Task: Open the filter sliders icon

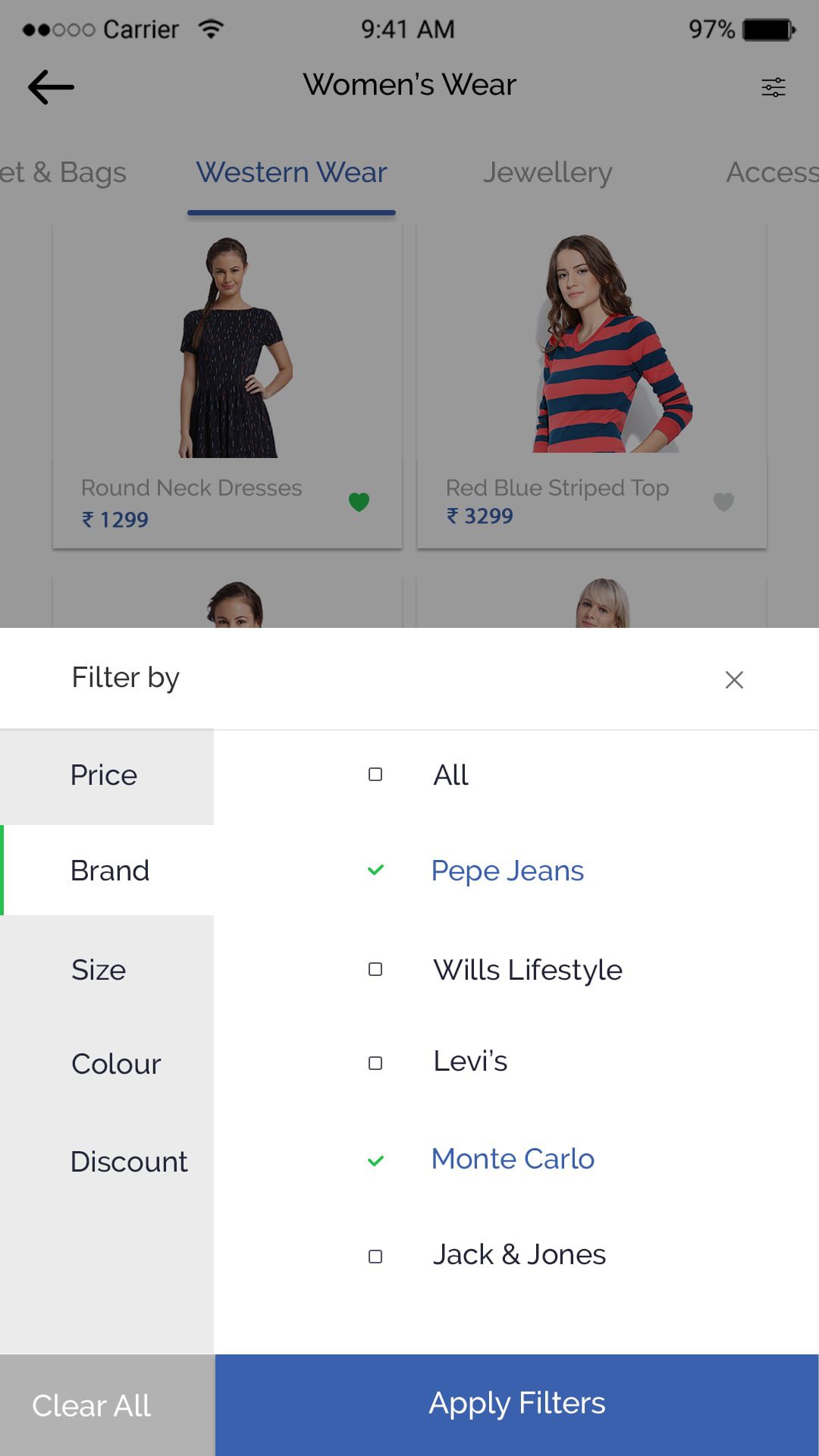Action: [x=773, y=87]
